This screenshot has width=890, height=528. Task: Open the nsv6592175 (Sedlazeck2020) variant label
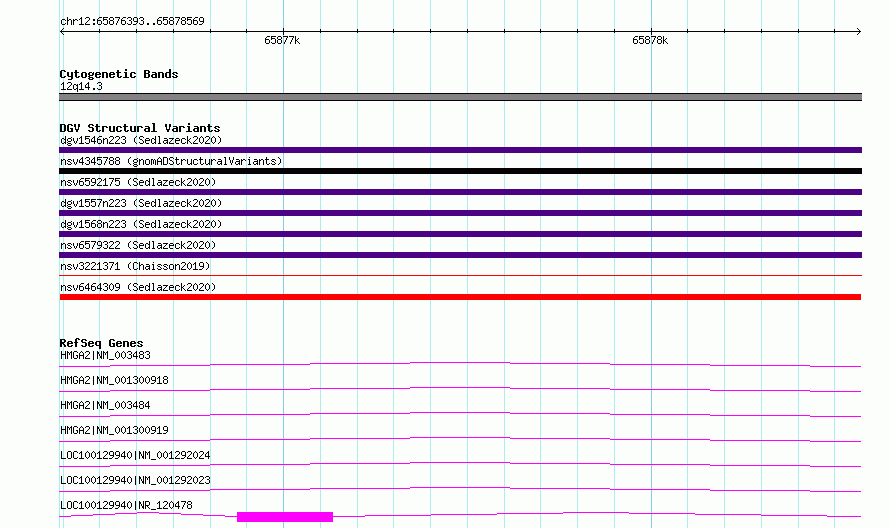click(x=138, y=182)
